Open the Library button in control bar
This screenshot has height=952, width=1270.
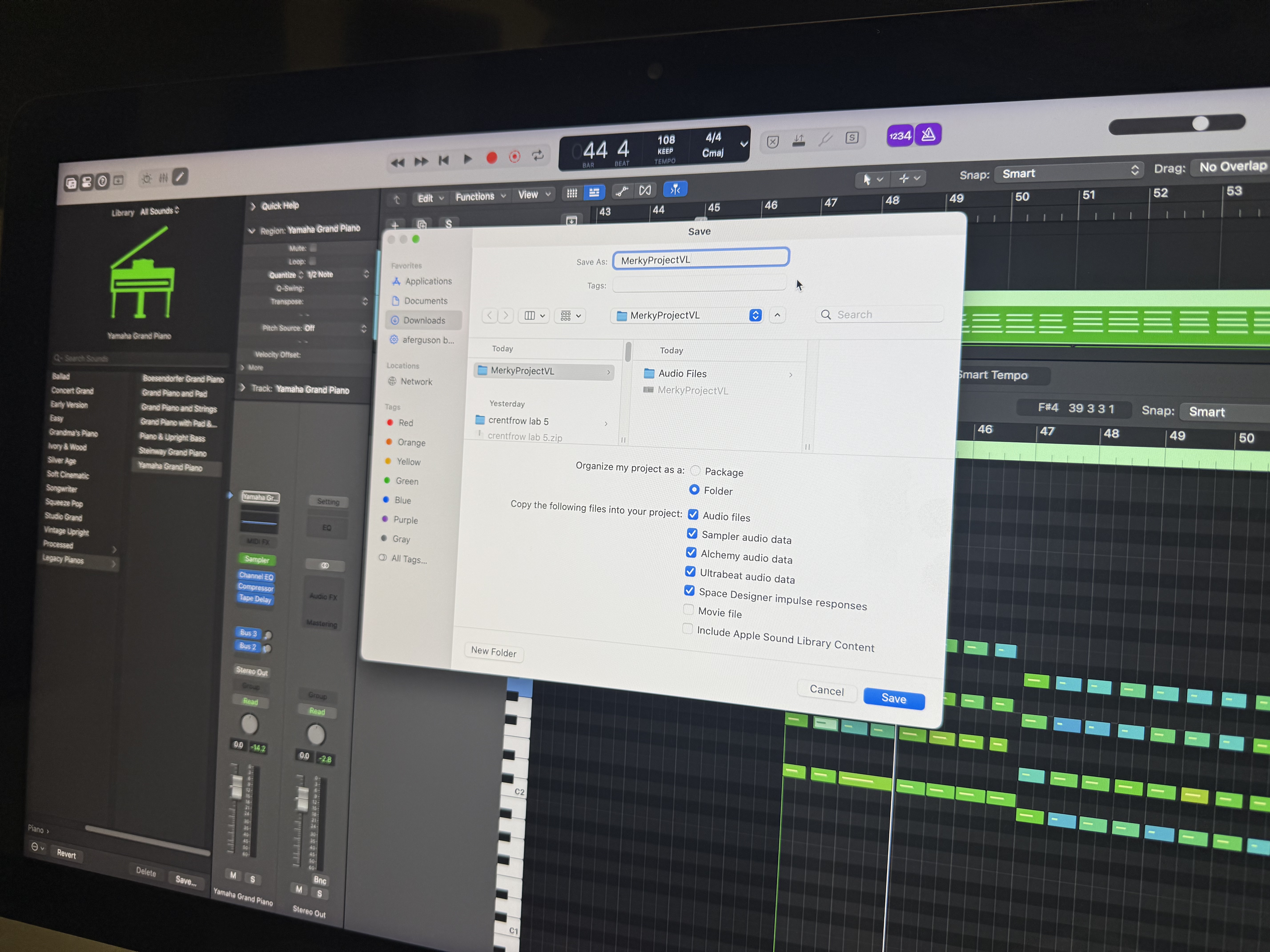[x=71, y=184]
